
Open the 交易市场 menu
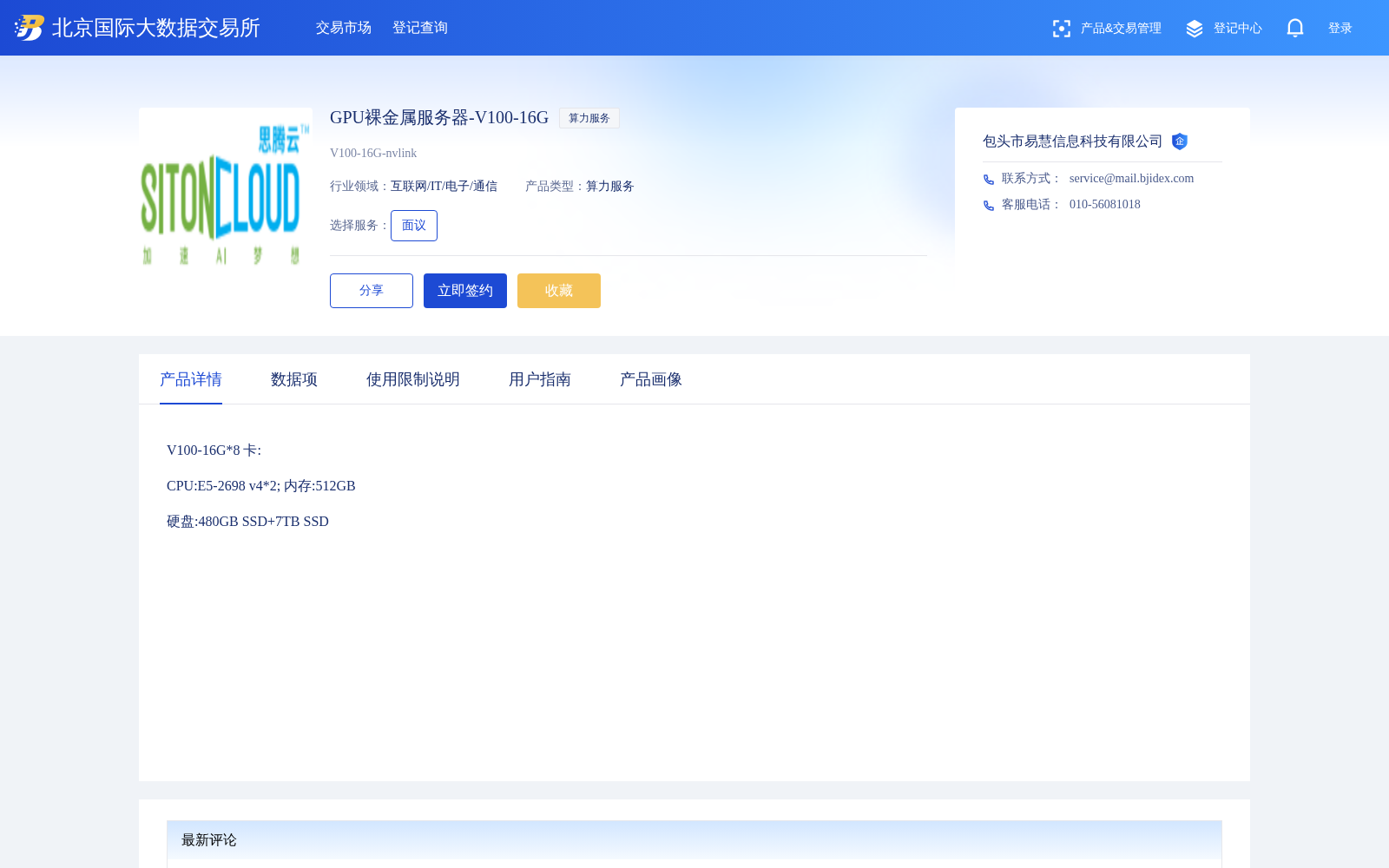tap(344, 28)
